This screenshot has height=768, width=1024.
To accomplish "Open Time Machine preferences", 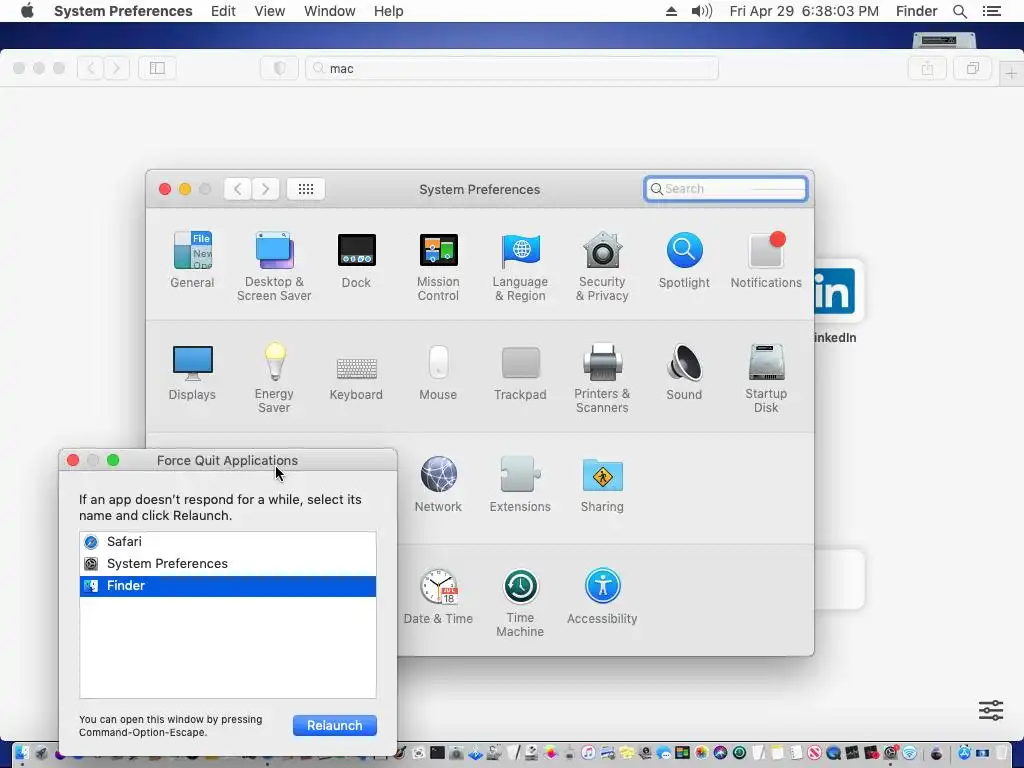I will coord(520,603).
